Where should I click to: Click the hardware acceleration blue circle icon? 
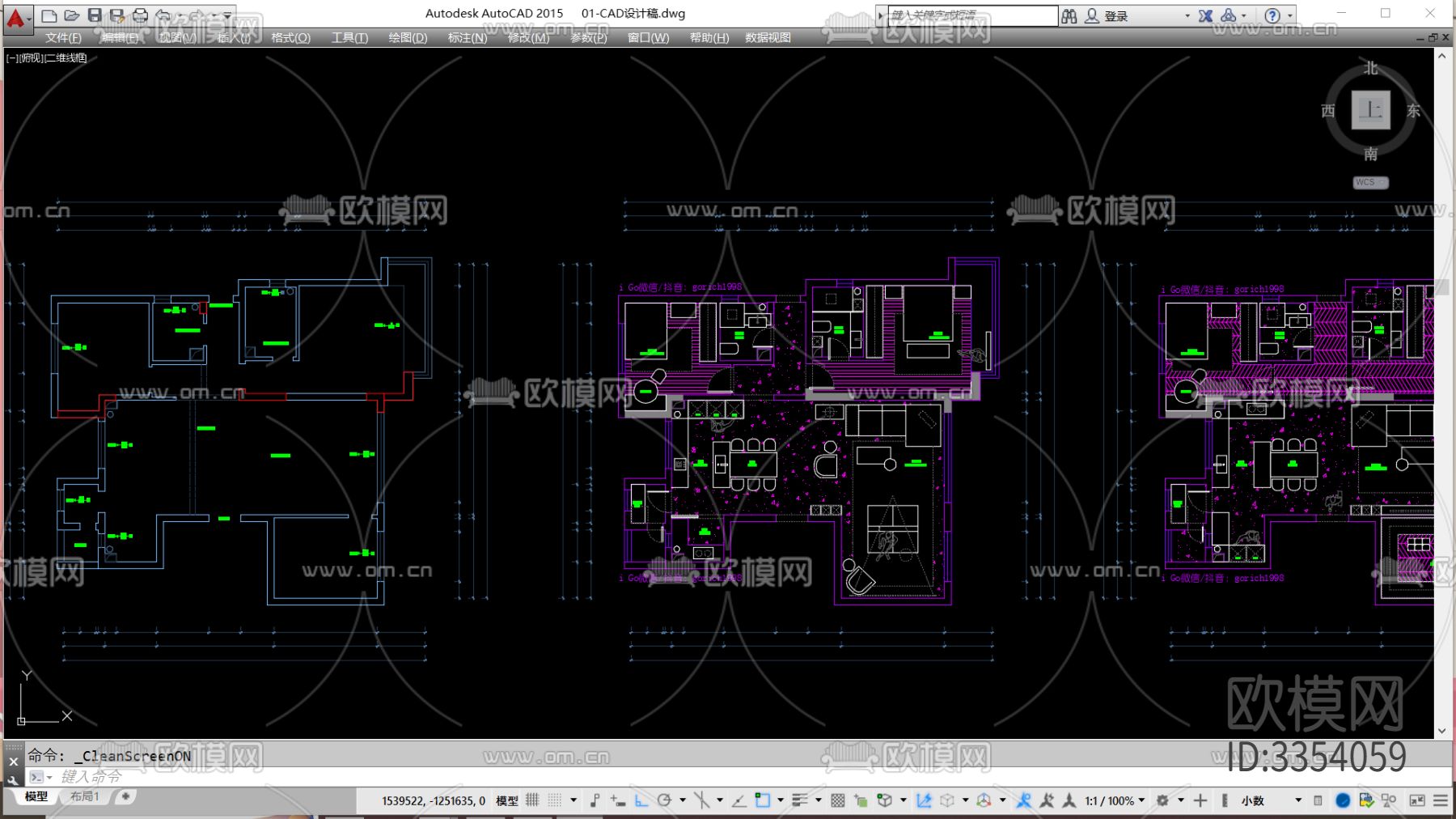point(1343,800)
